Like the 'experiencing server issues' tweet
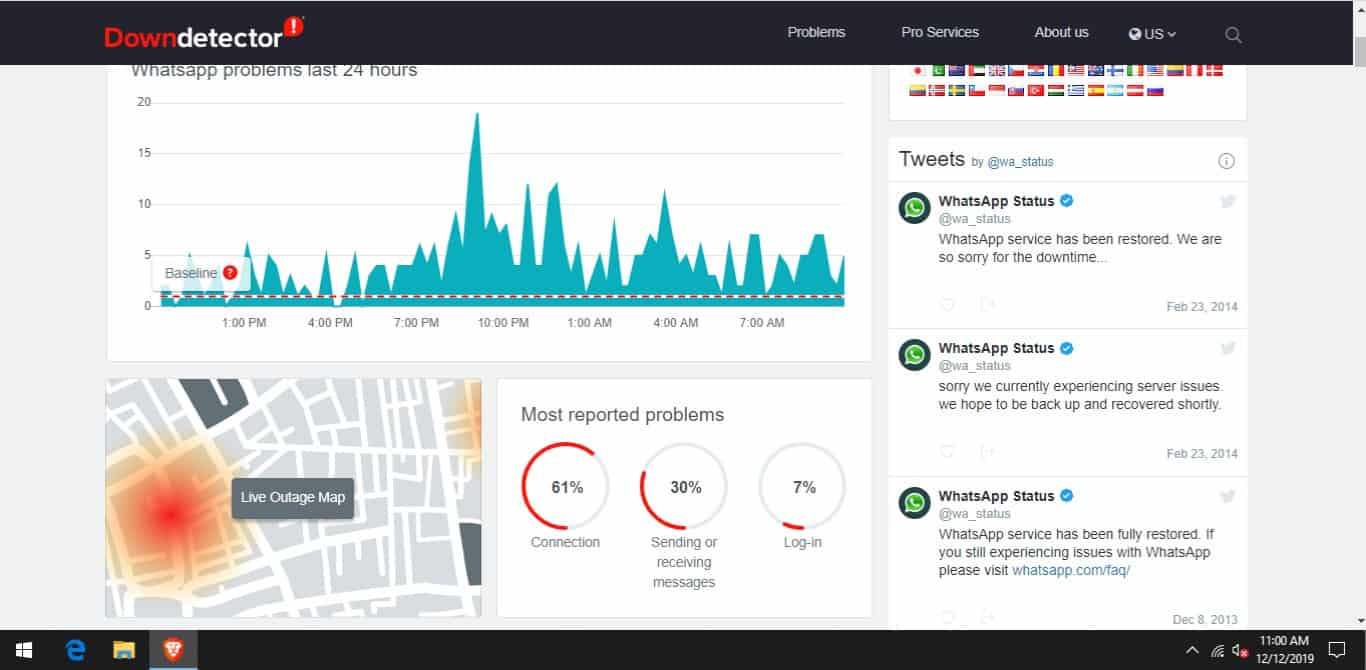1366x670 pixels. (x=947, y=452)
